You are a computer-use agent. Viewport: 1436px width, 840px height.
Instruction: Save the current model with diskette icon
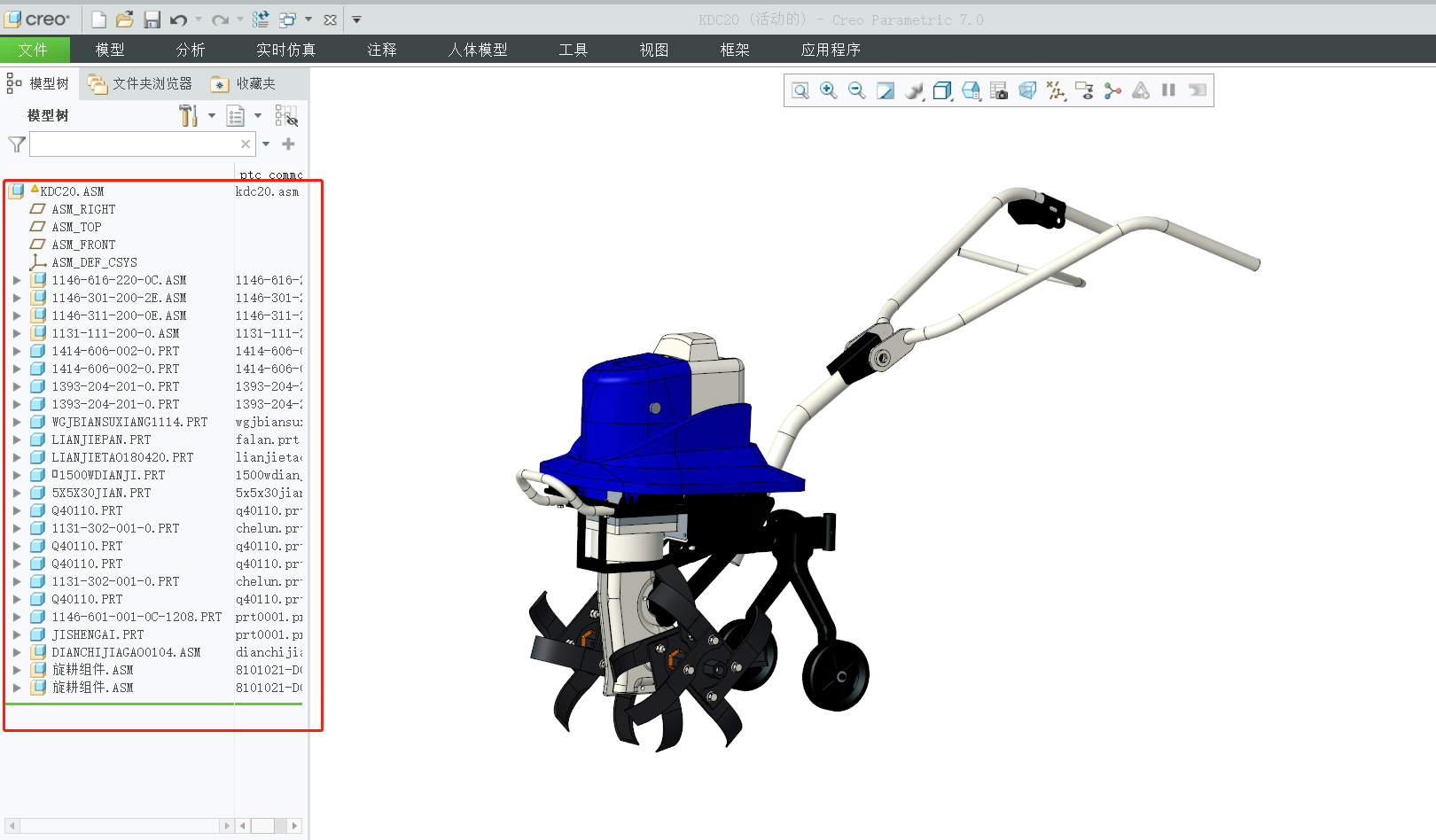click(152, 19)
